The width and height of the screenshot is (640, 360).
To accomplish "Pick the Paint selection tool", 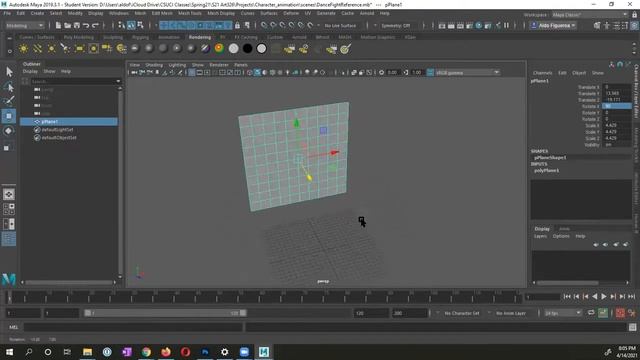I will (9, 101).
